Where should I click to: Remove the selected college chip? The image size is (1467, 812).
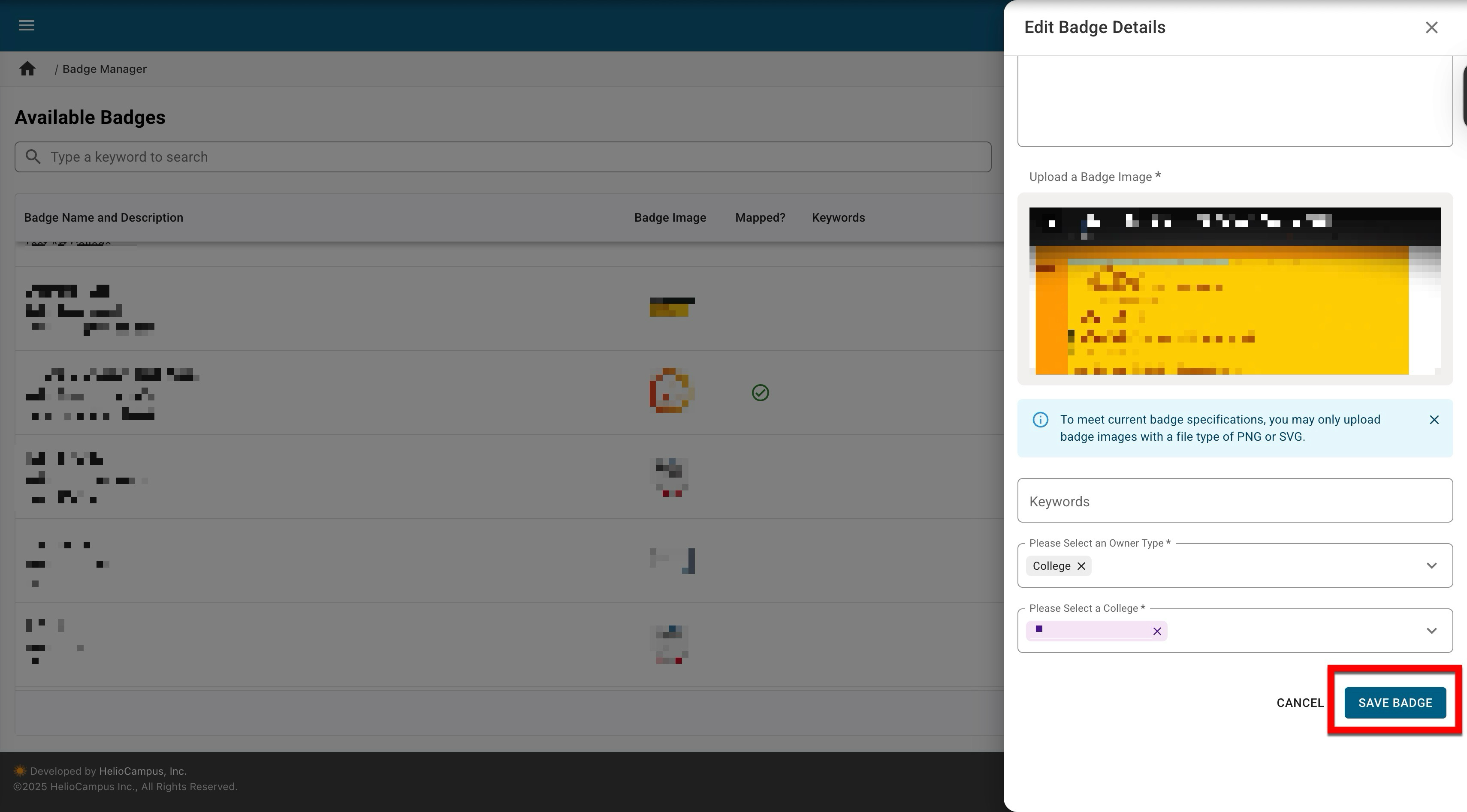(x=1156, y=631)
